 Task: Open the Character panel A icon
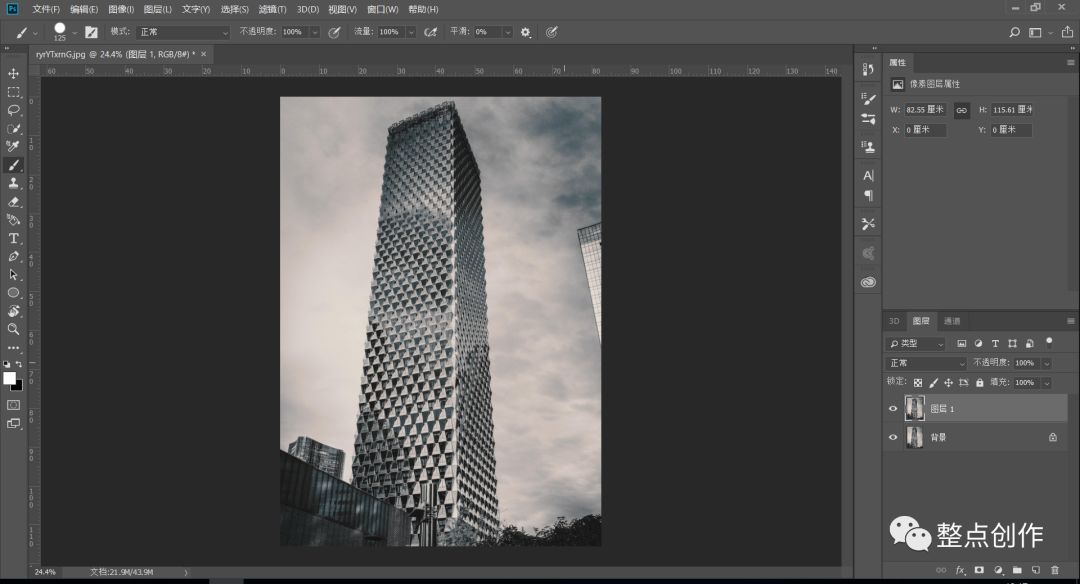[869, 176]
